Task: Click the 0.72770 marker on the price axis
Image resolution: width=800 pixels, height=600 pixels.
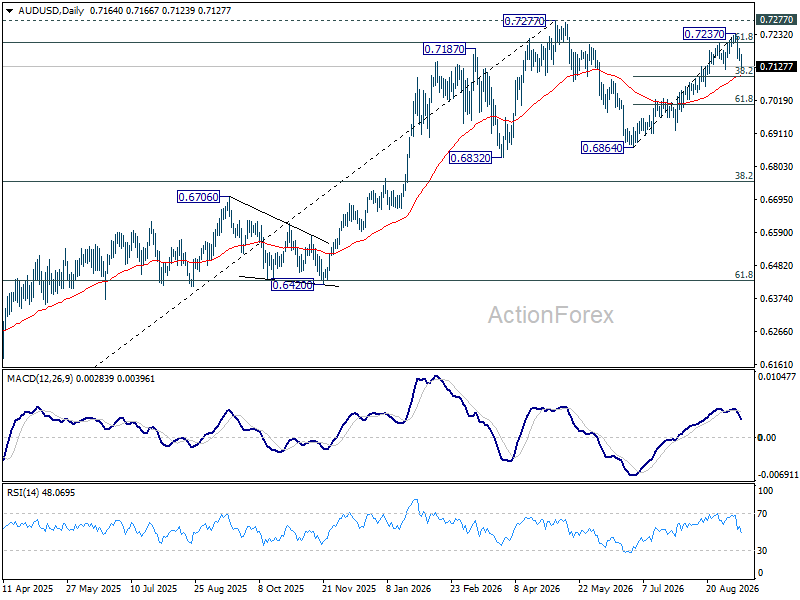Action: 776,19
